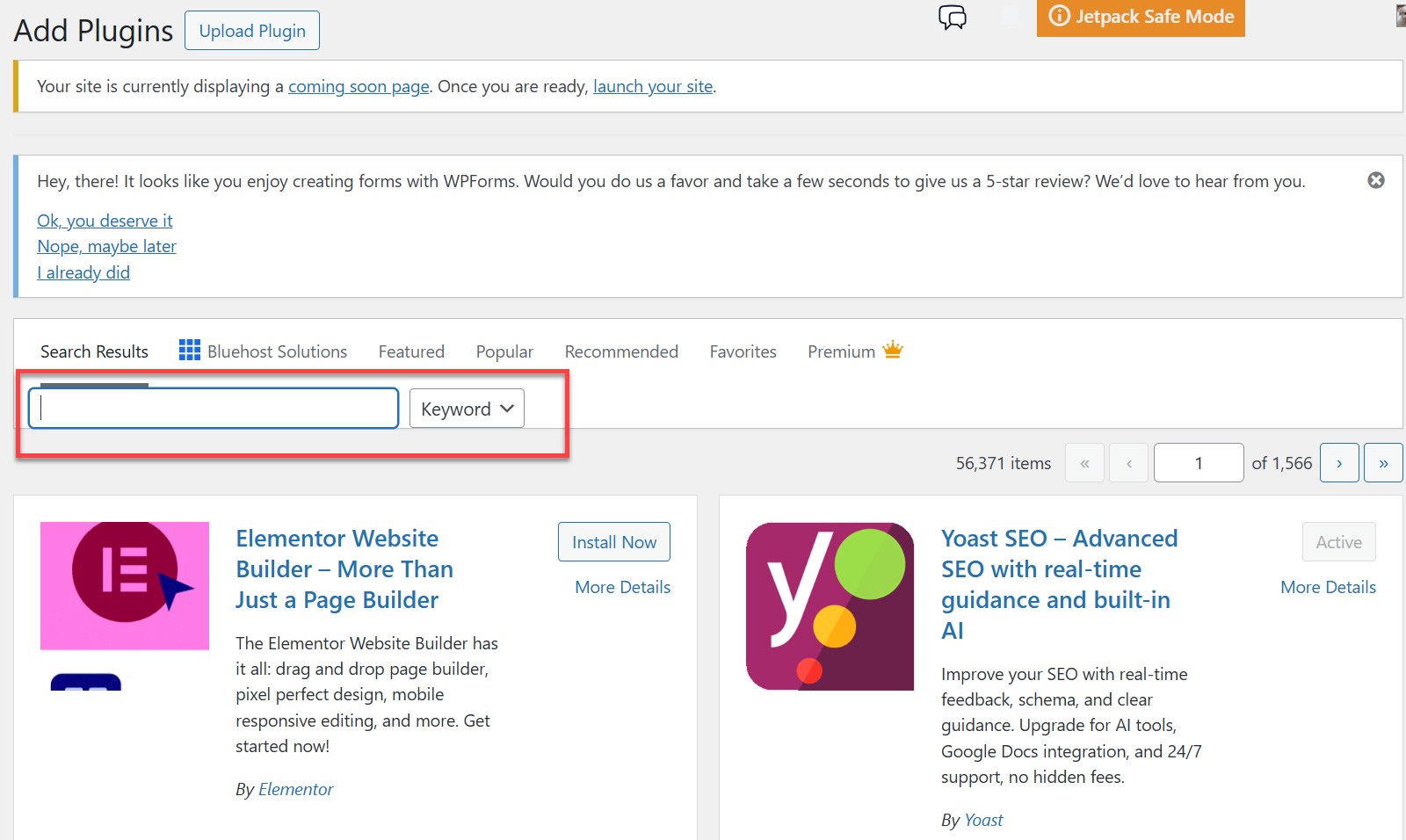Jump to first page with double-arrow icon
Screen dimensions: 1406x840
[1084, 462]
